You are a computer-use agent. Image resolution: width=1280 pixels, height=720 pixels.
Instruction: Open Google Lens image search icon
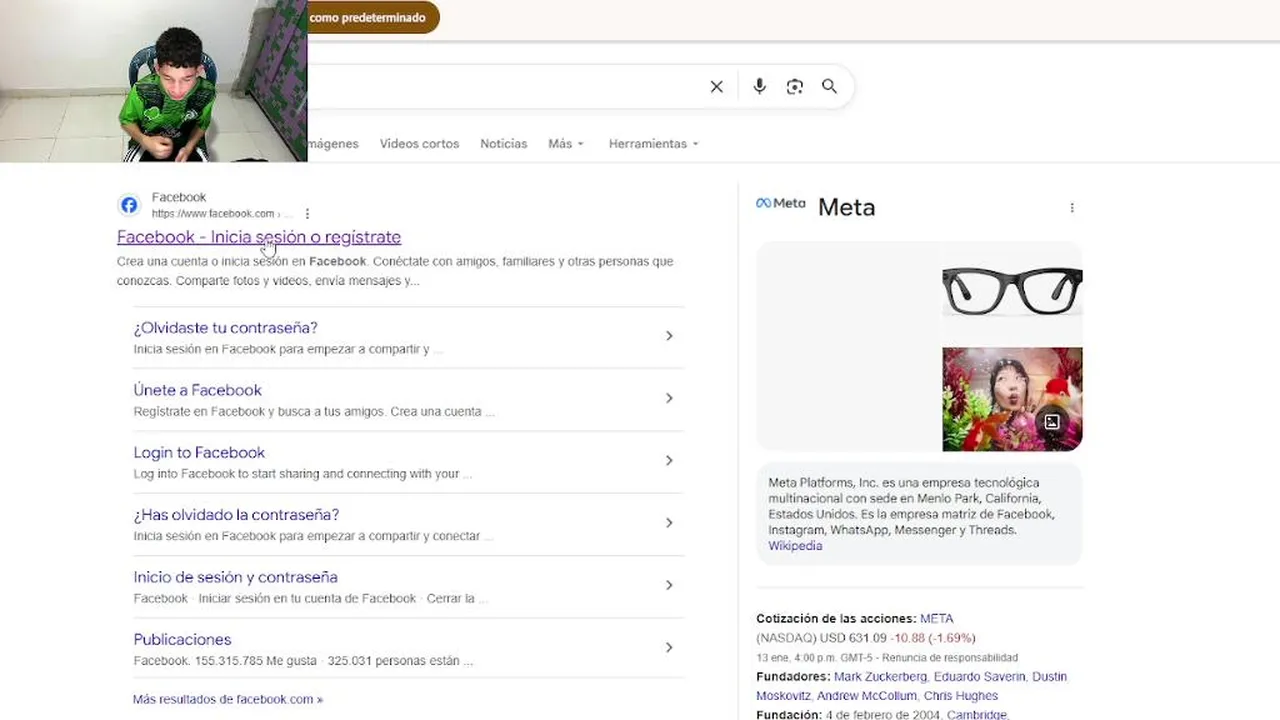pyautogui.click(x=795, y=87)
